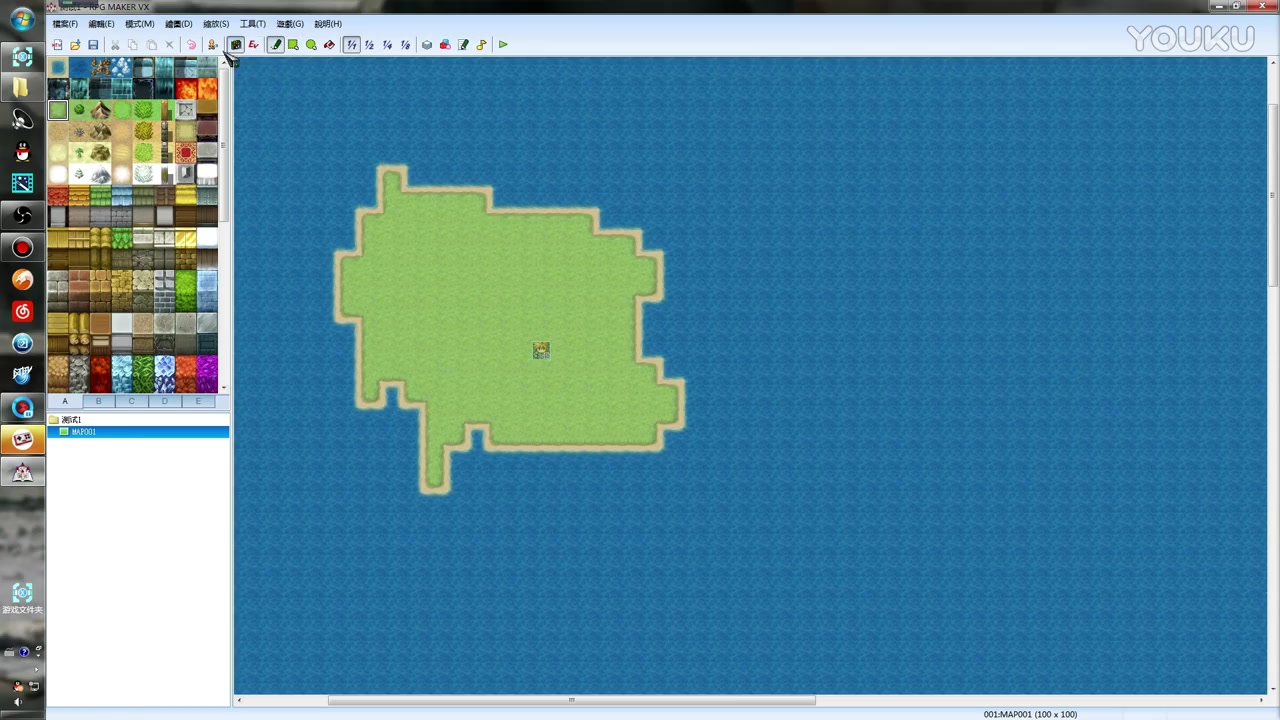Click the Delete X icon
Viewport: 1280px width, 720px height.
click(169, 44)
